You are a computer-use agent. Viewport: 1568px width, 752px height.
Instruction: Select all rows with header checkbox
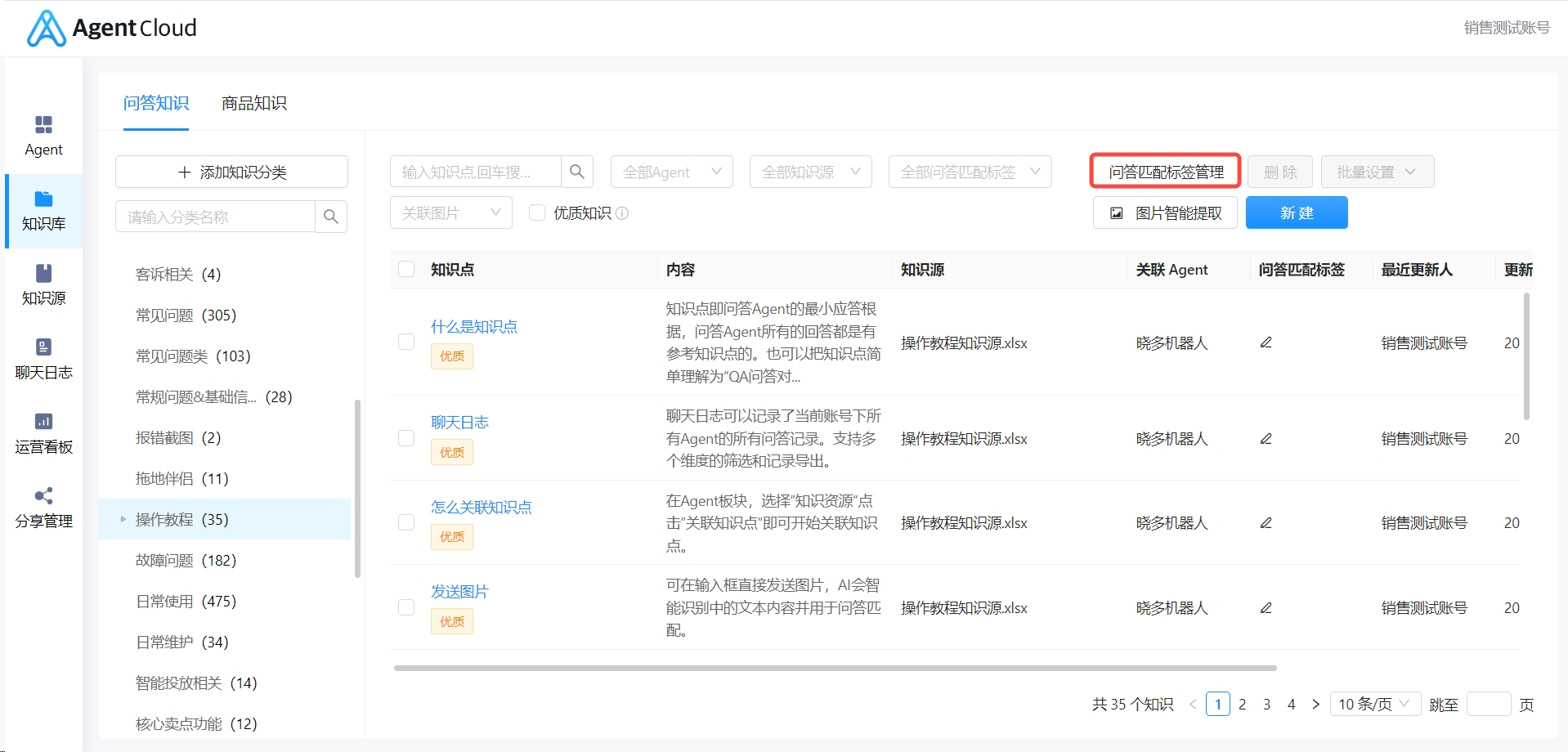[406, 269]
